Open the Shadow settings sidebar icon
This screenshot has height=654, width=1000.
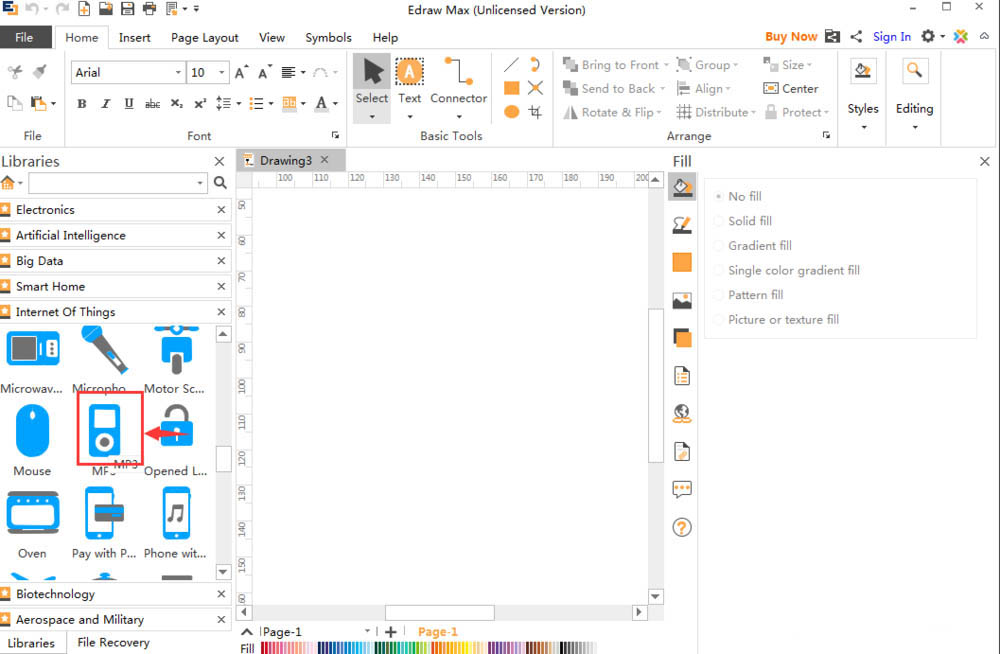pyautogui.click(x=682, y=338)
